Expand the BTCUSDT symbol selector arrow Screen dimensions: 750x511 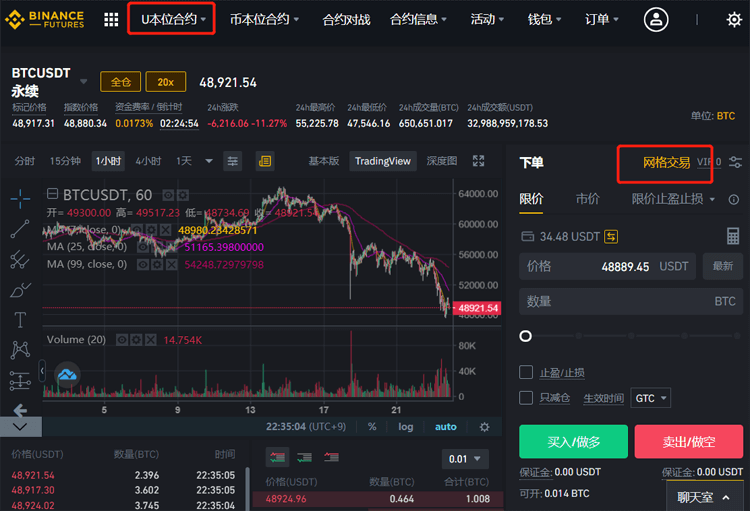click(x=84, y=81)
